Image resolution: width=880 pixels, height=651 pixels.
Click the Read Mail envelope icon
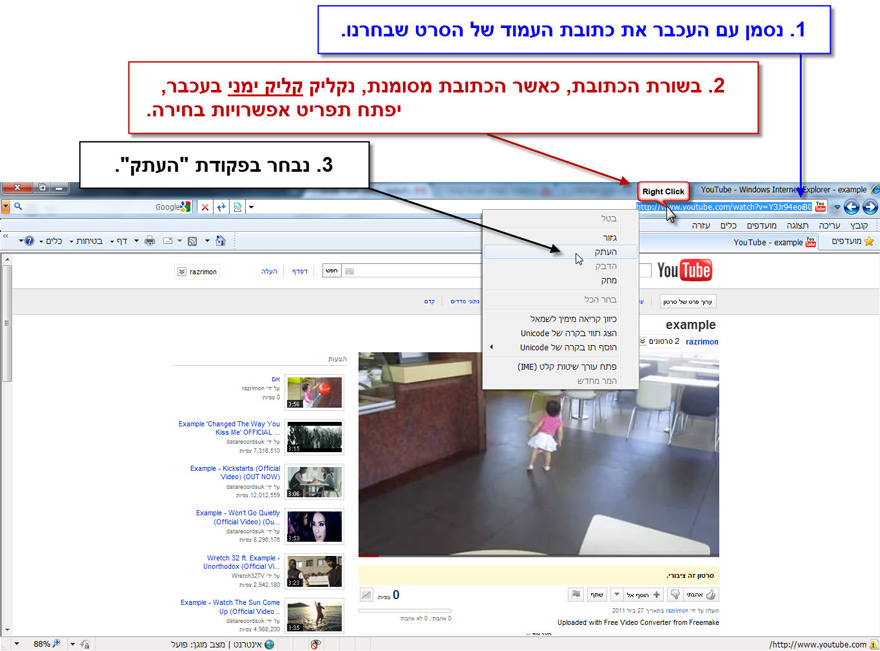coord(168,241)
